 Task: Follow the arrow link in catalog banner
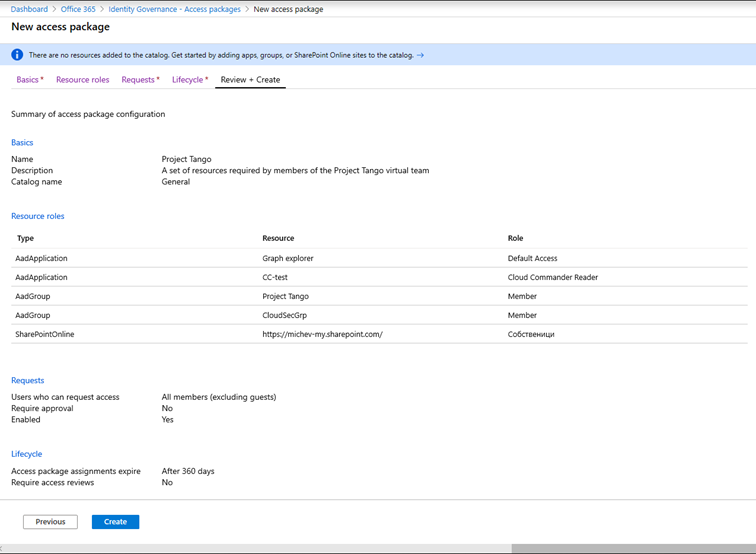420,55
